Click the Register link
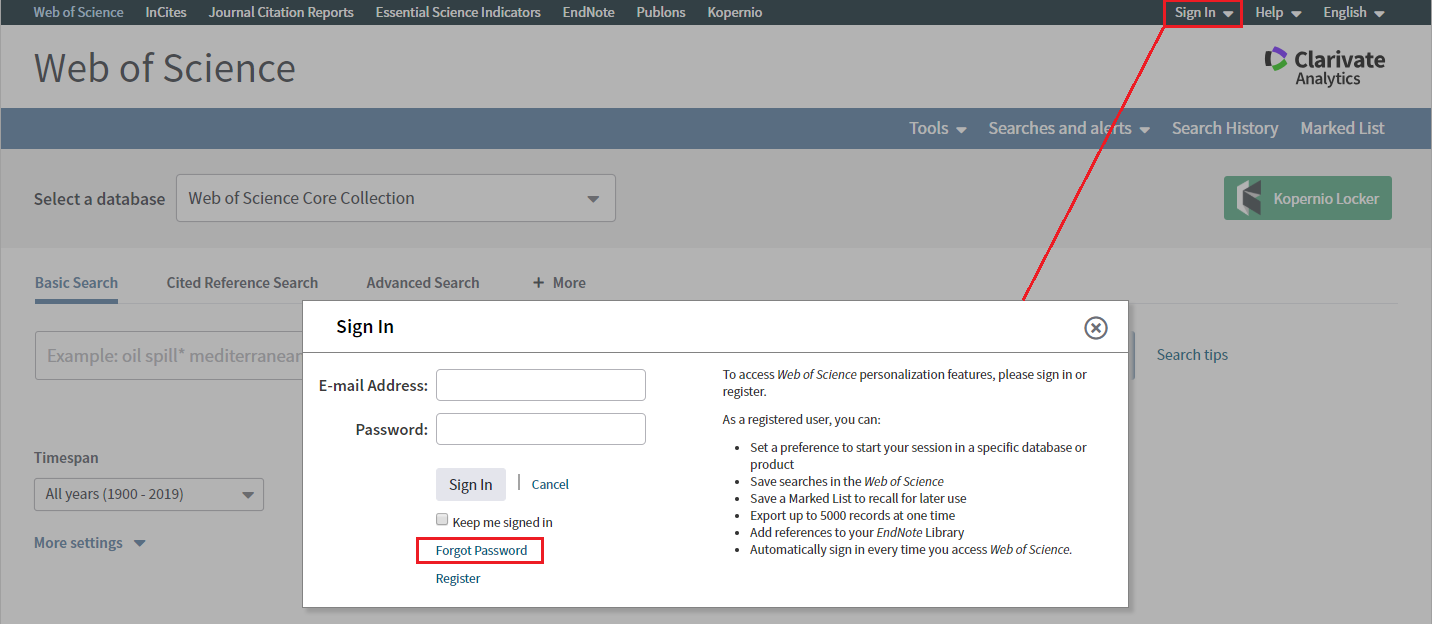 point(457,578)
